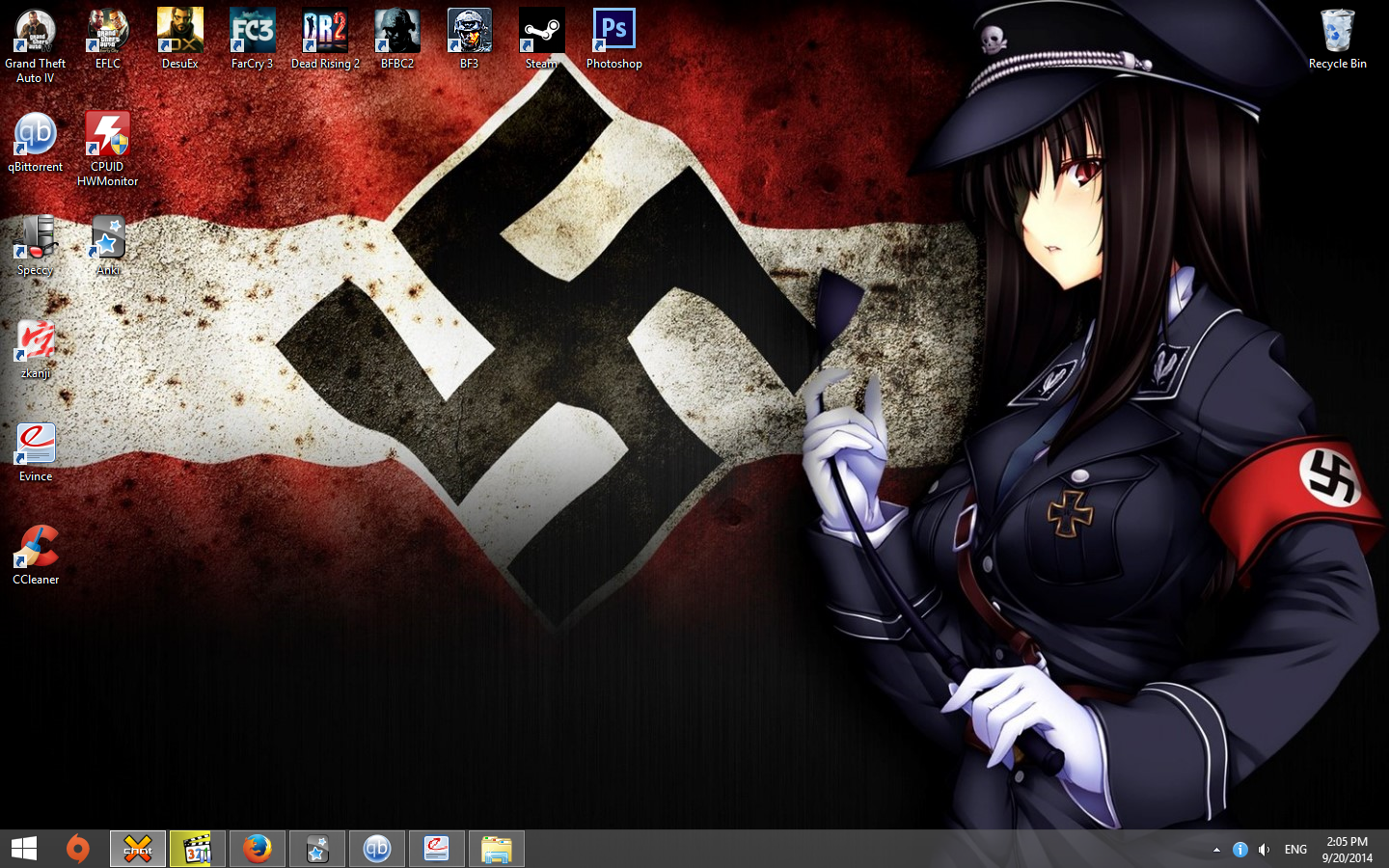
Task: Click the blue info tray icon
Action: click(x=1240, y=850)
